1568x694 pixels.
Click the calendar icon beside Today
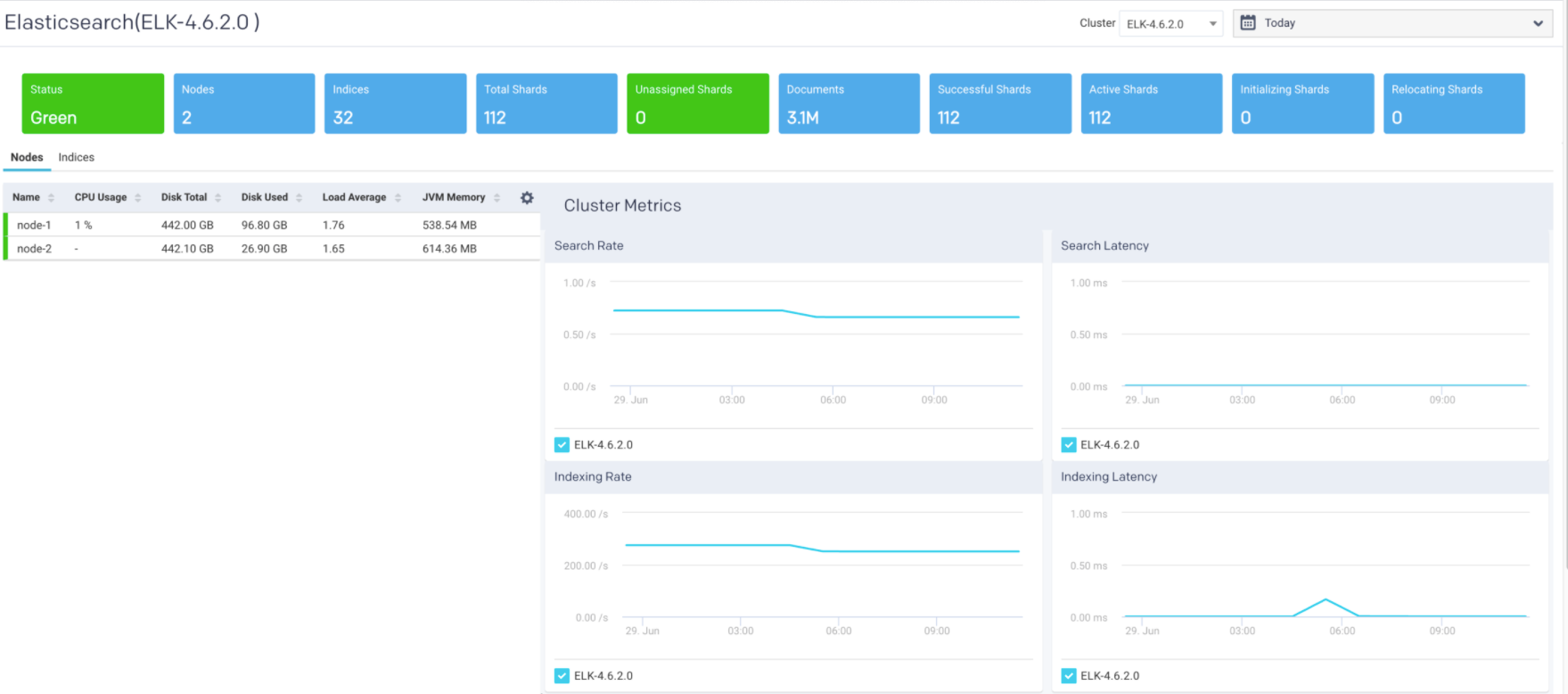(1248, 23)
